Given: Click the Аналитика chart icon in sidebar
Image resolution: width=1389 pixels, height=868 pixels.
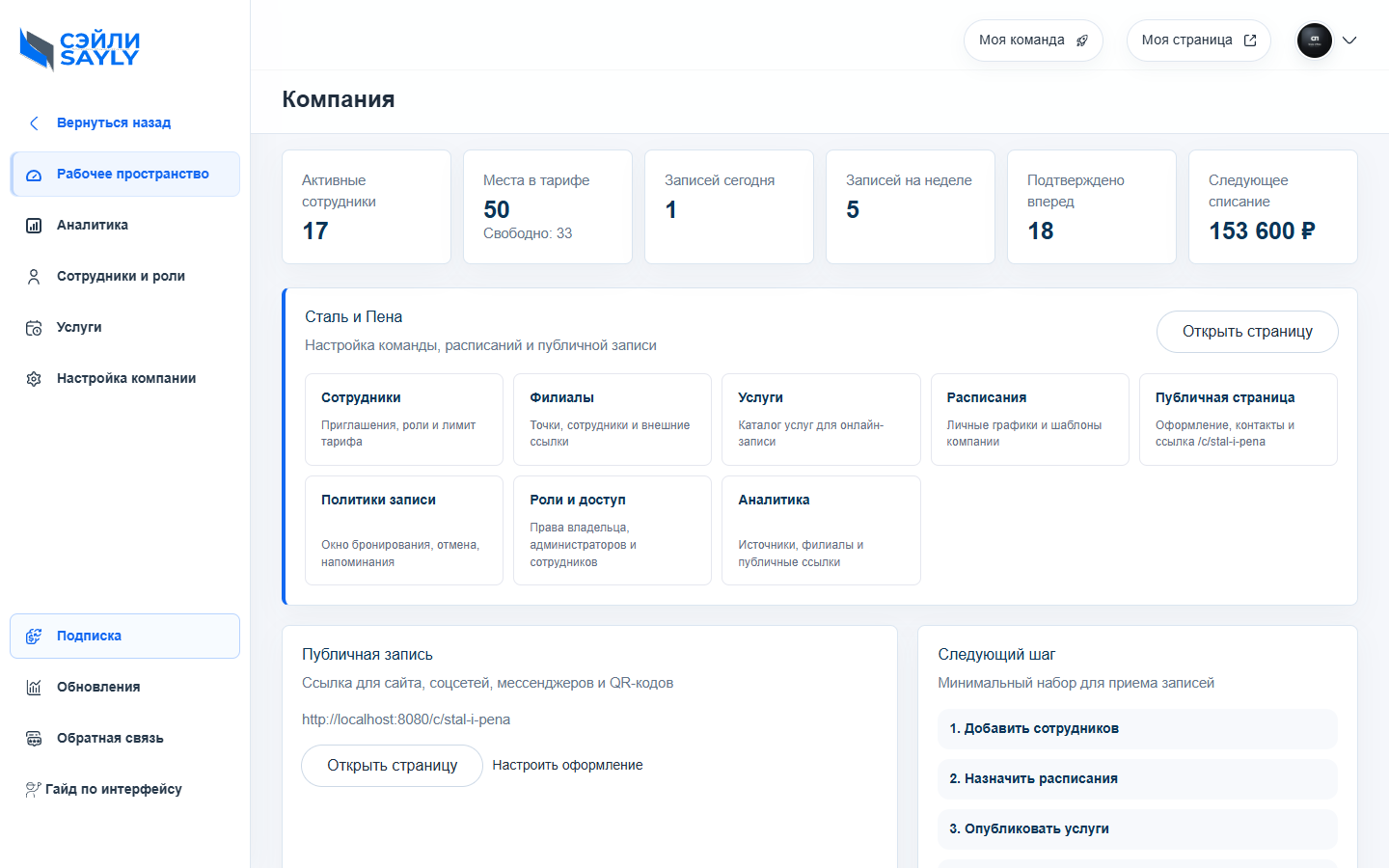Looking at the screenshot, I should click(x=34, y=226).
